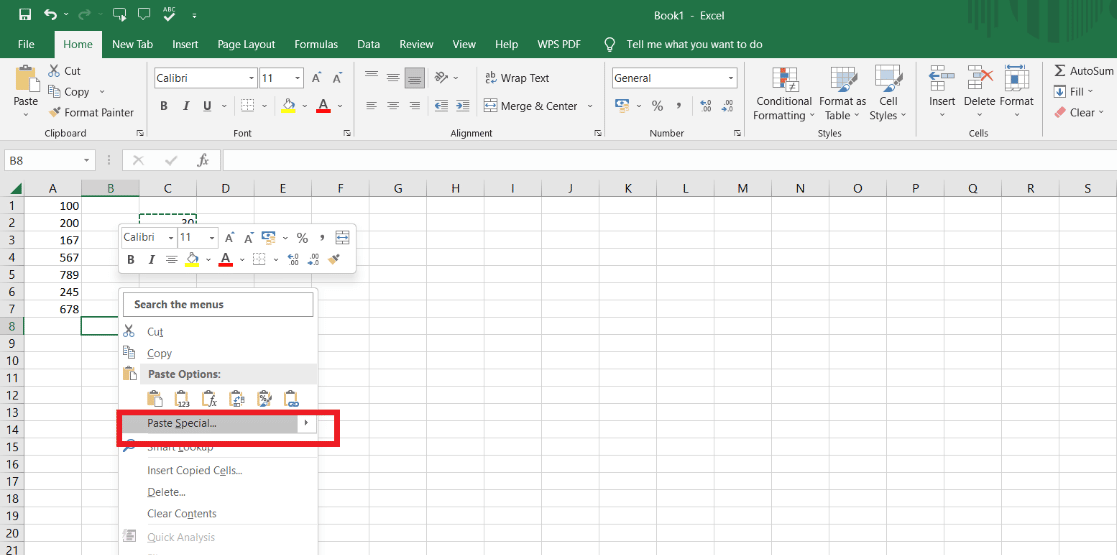The width and height of the screenshot is (1117, 555).
Task: Toggle Bold in the ribbon Font group
Action: tap(164, 106)
